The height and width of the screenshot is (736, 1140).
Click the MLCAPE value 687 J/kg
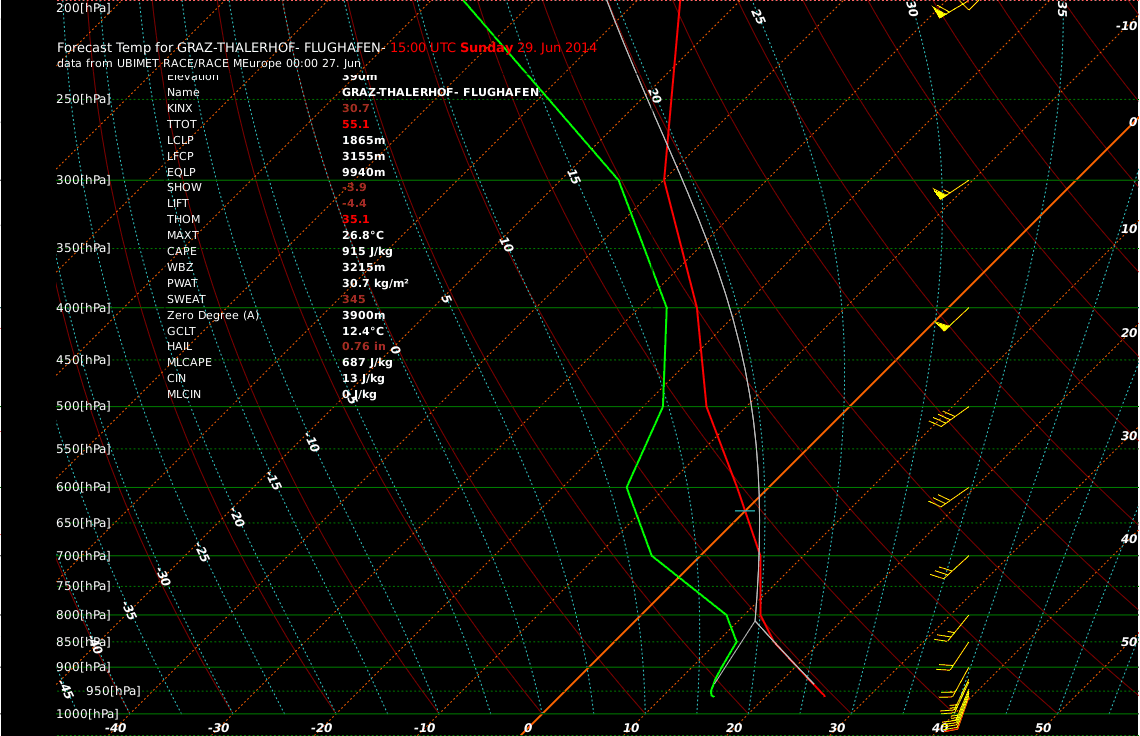point(367,363)
